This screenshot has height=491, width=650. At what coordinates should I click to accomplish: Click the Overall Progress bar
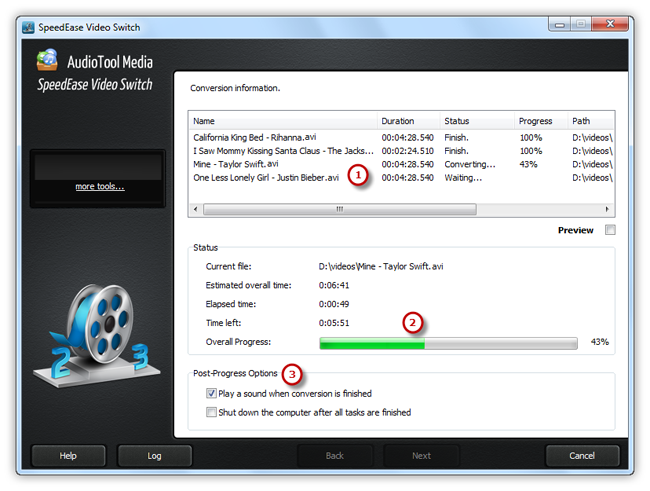(448, 343)
